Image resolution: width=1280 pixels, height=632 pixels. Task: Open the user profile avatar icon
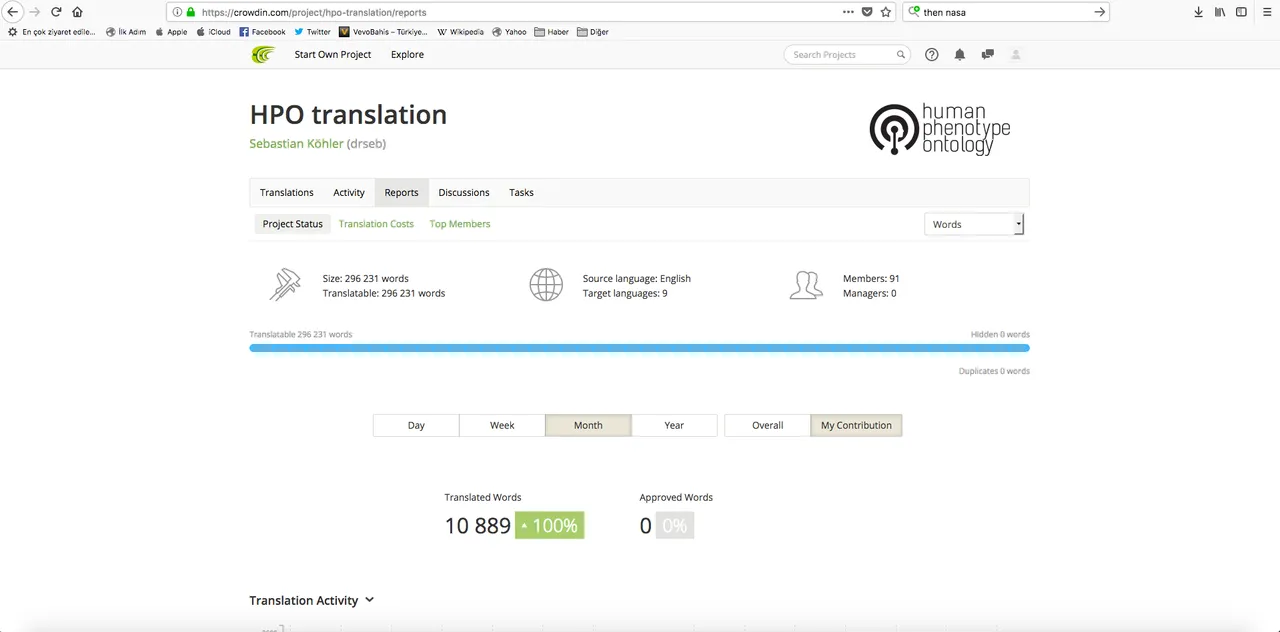[x=1016, y=55]
